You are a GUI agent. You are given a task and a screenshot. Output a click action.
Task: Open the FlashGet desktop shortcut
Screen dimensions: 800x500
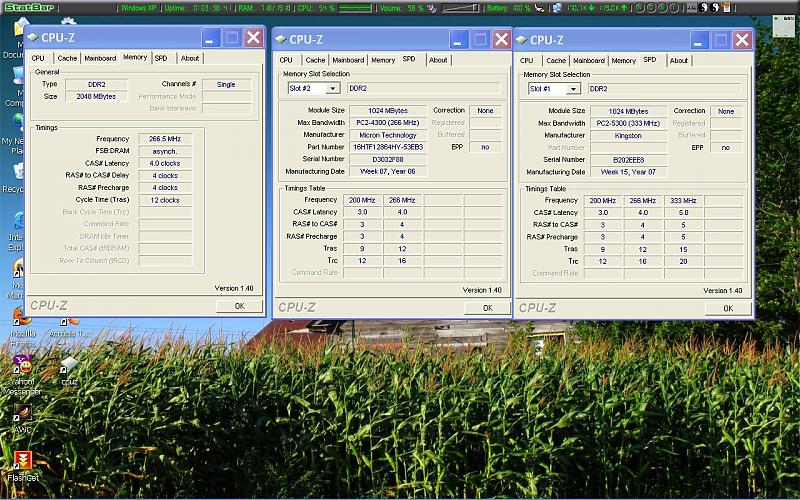click(20, 460)
